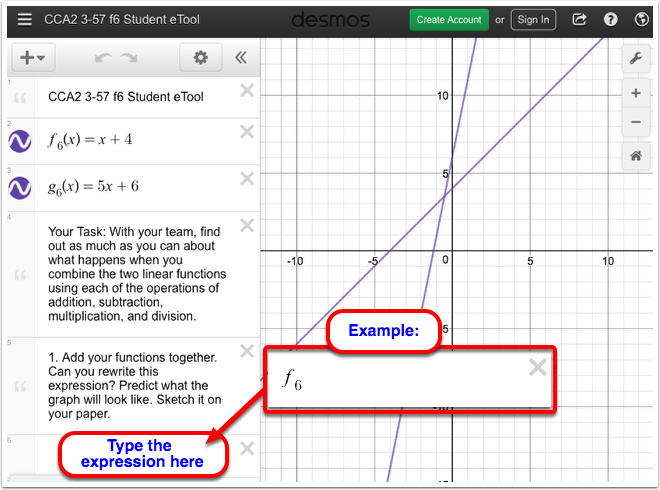Select the CCA2 3-57 note text
Screen dimensions: 660x490
(x=126, y=97)
